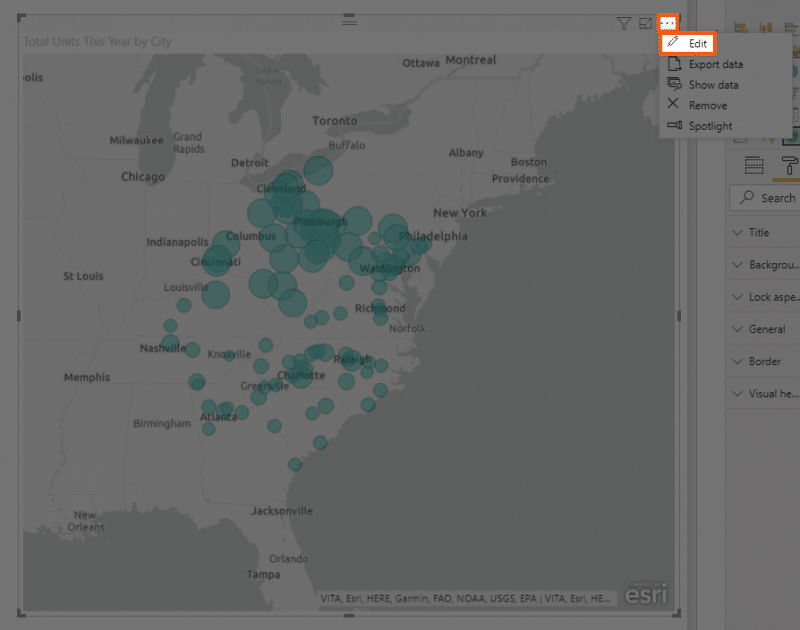800x630 pixels.
Task: Click the More options ellipsis icon
Action: tap(670, 22)
